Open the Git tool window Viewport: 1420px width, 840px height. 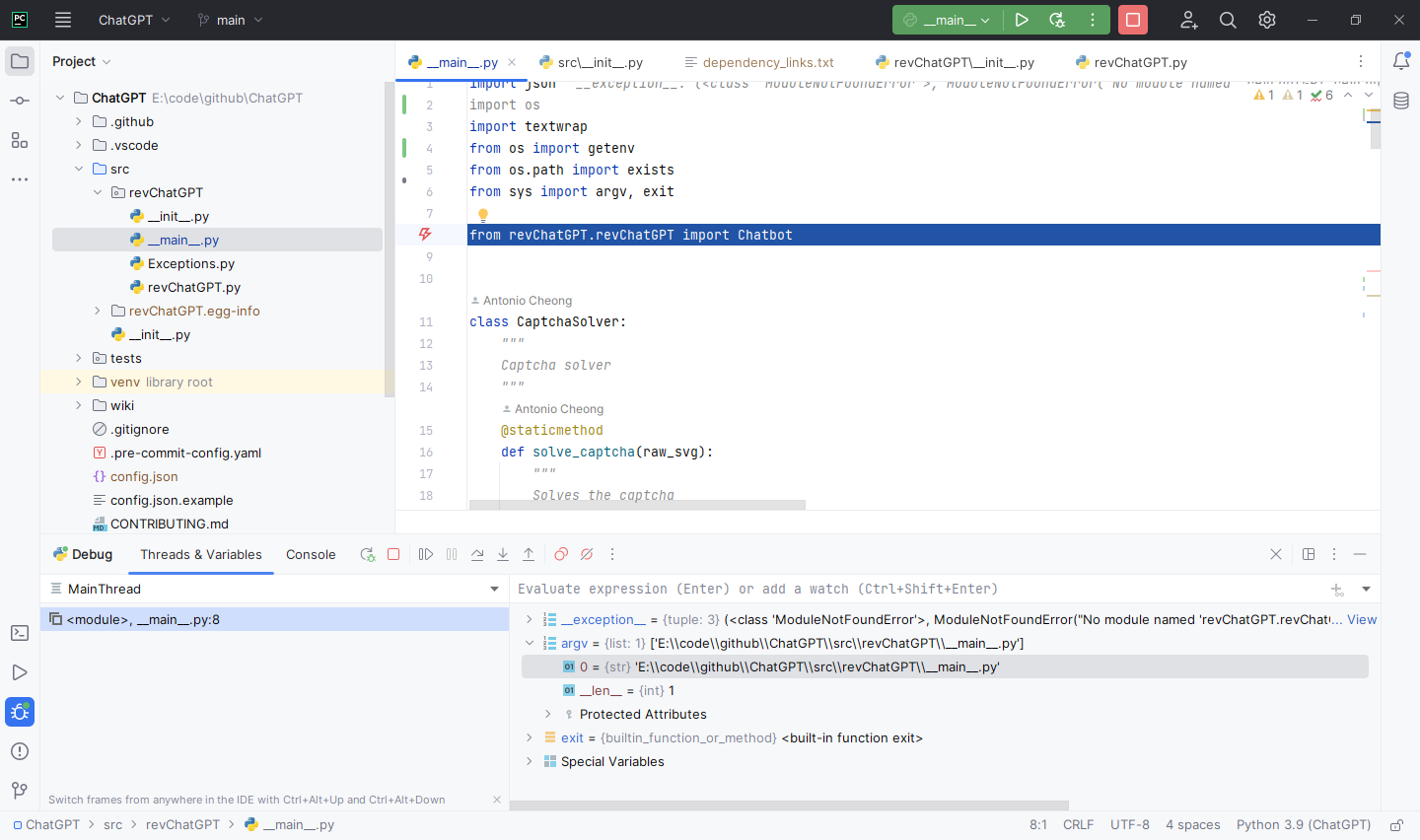click(19, 790)
